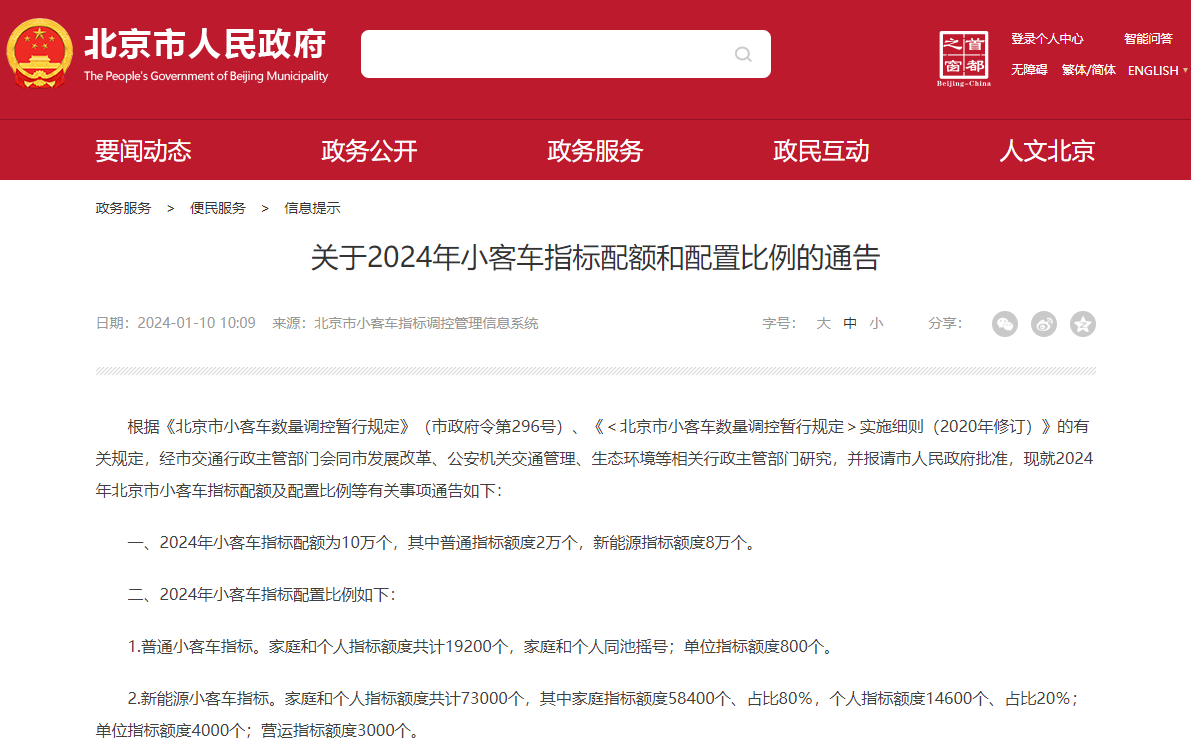Share the article to WeChat
The width and height of the screenshot is (1191, 745).
tap(1004, 324)
